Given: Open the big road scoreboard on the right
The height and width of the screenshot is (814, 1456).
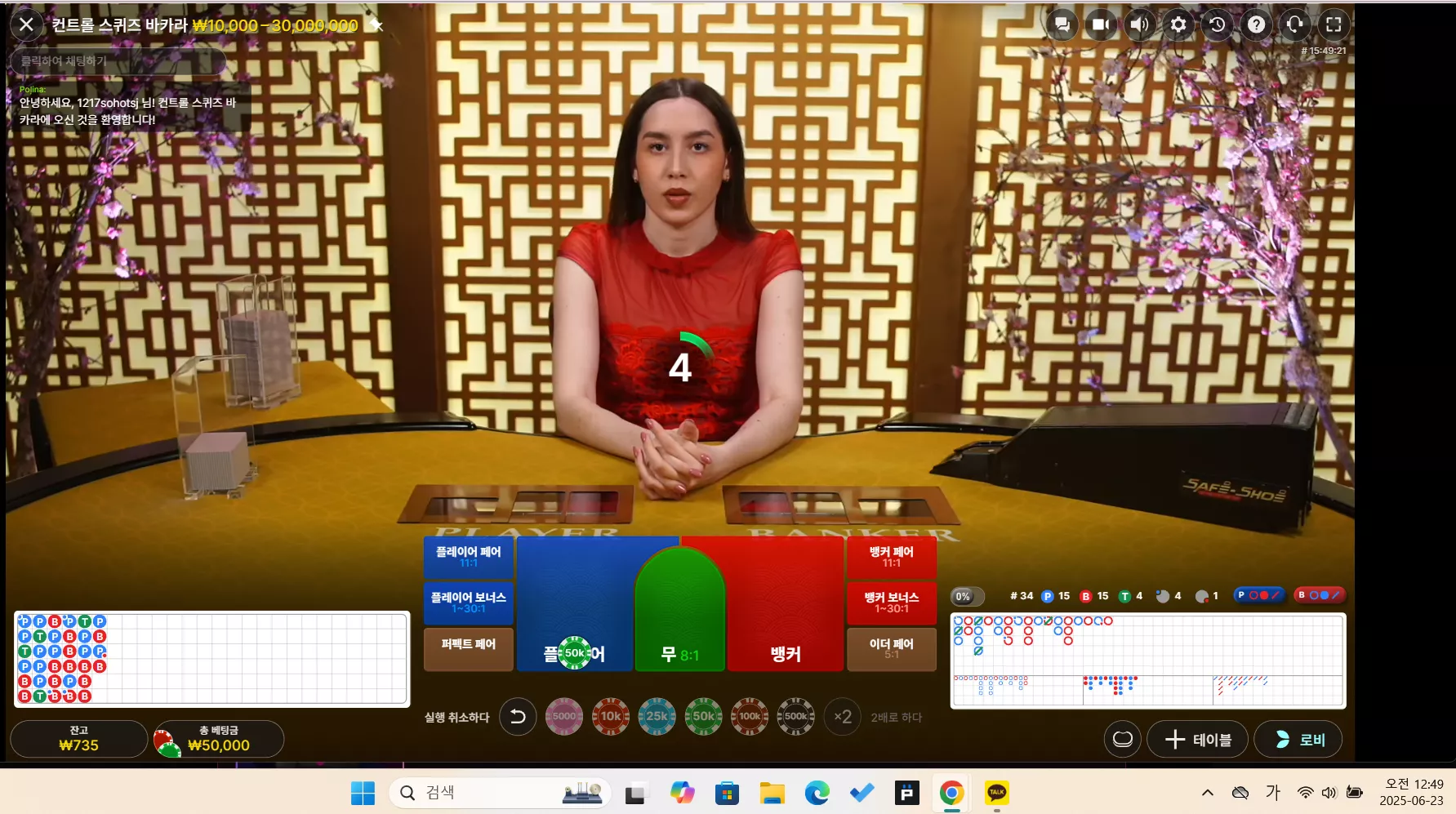Looking at the screenshot, I should click(x=1148, y=660).
